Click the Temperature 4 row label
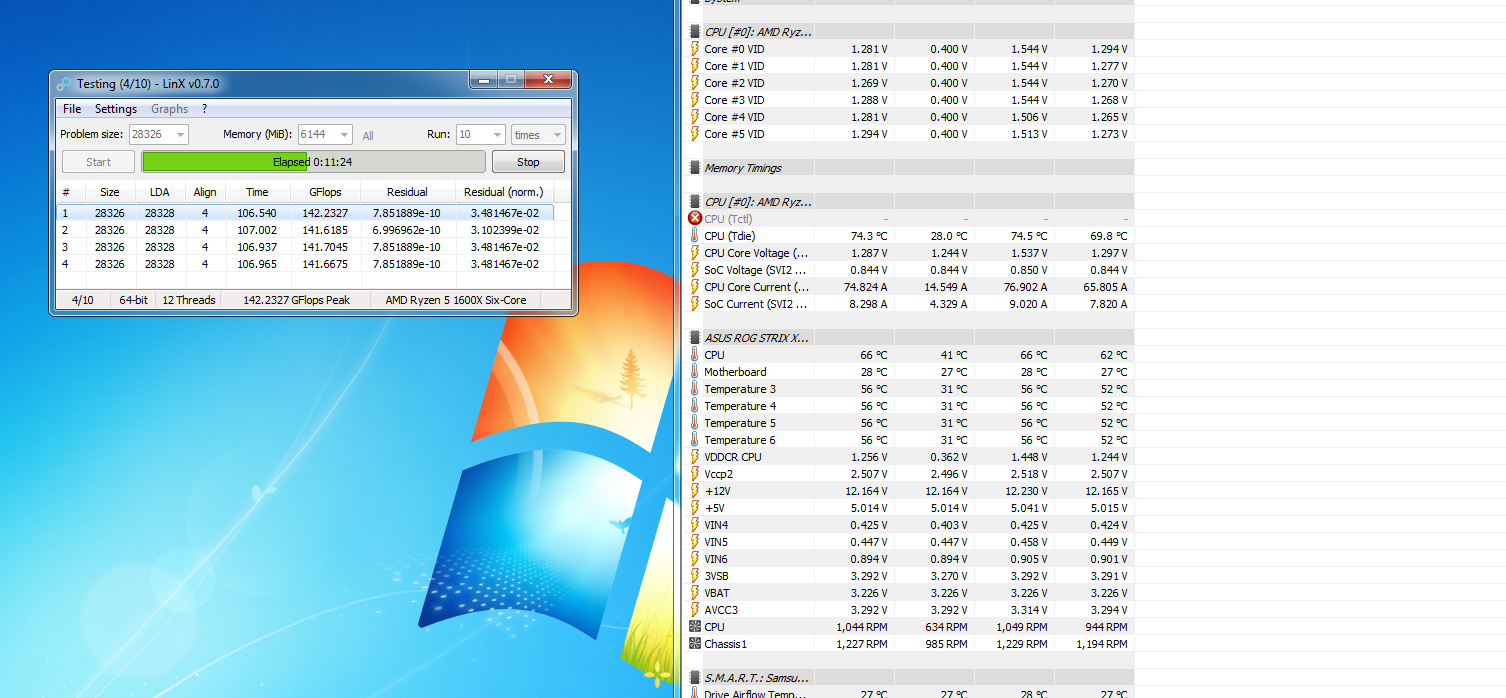The height and width of the screenshot is (698, 1506). click(x=740, y=406)
